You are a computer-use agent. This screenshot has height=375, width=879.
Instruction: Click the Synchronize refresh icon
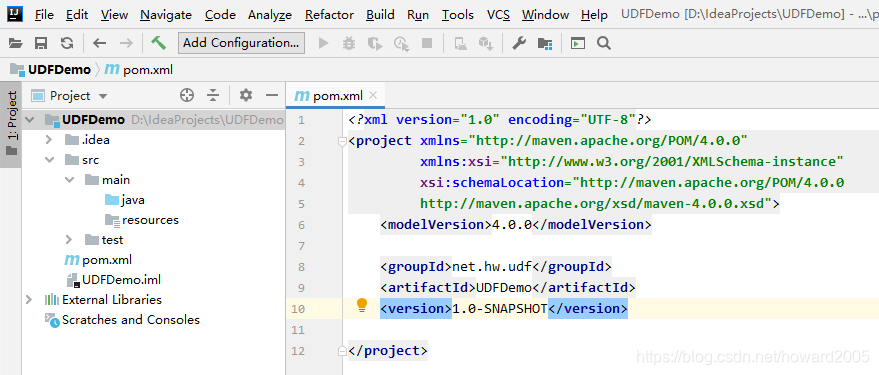(67, 43)
